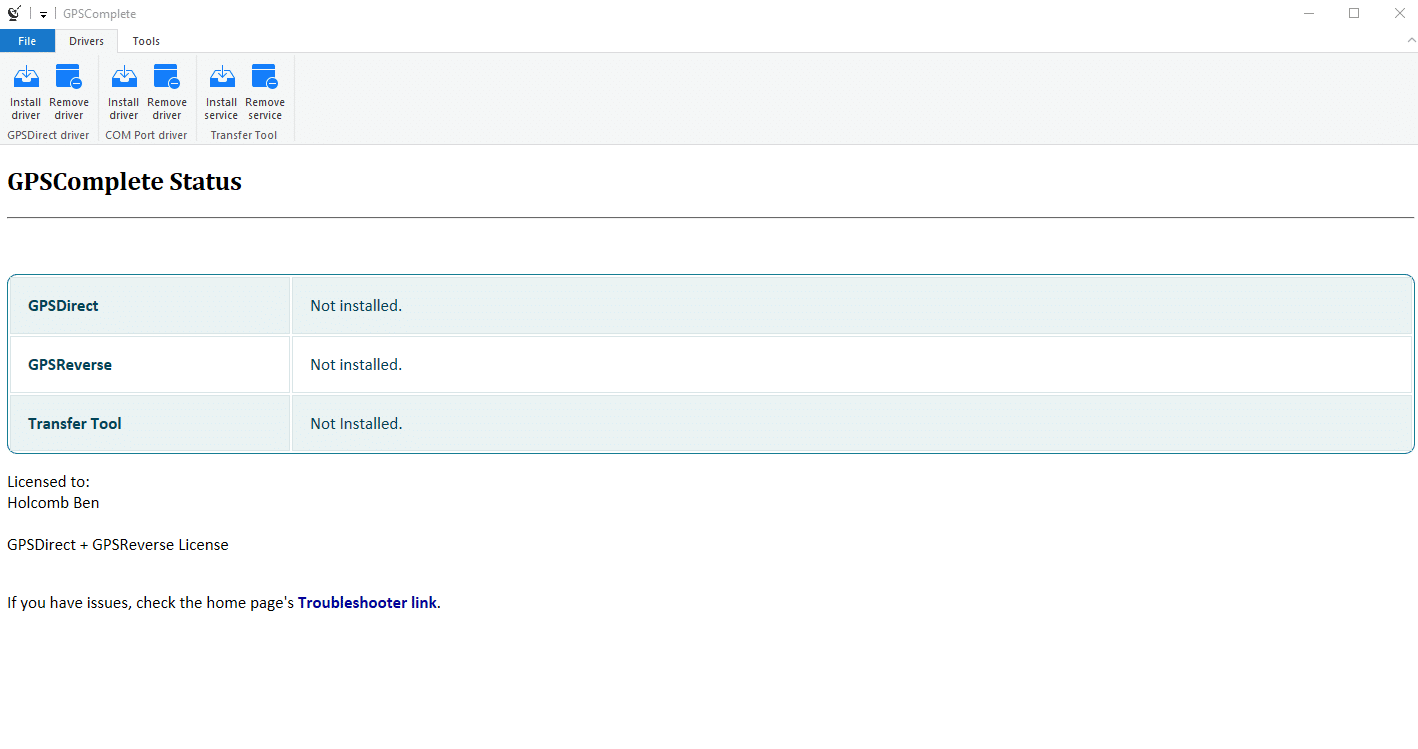Click the Transfer Tool row label

(75, 423)
